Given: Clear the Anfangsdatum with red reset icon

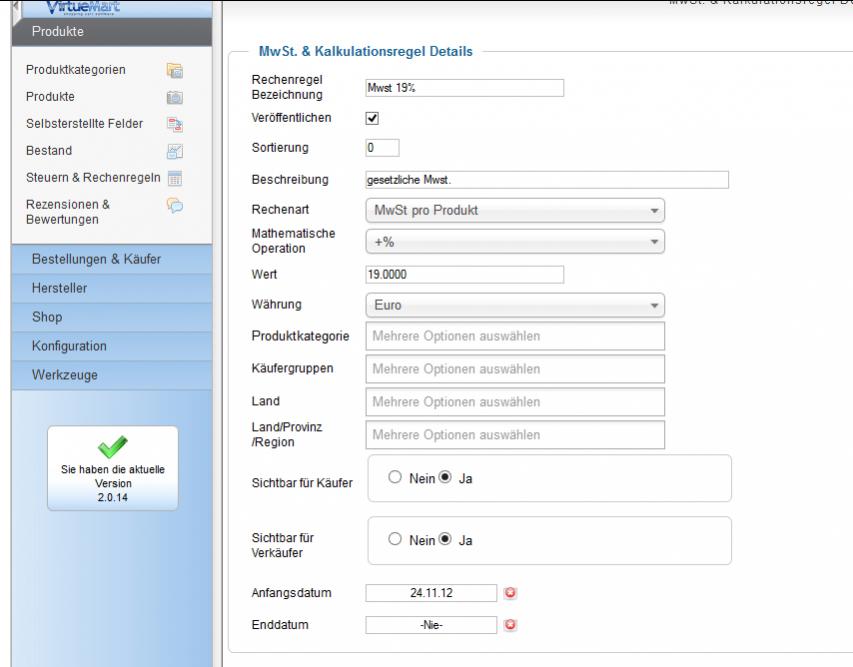Looking at the screenshot, I should 509,593.
